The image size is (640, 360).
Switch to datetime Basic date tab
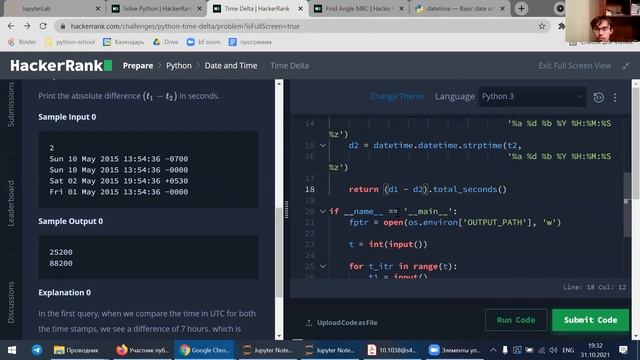pyautogui.click(x=460, y=9)
